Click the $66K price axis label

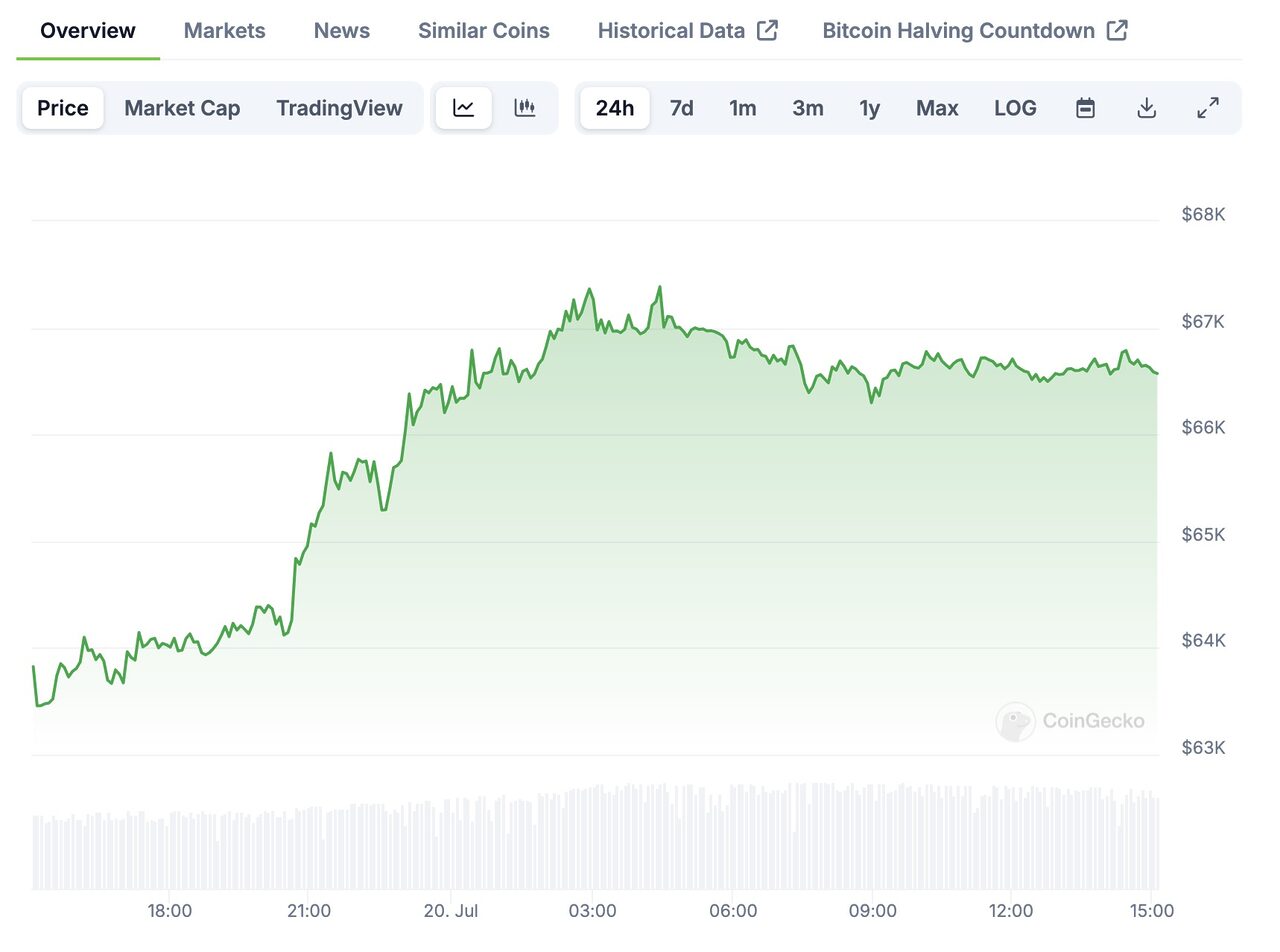pyautogui.click(x=1203, y=428)
